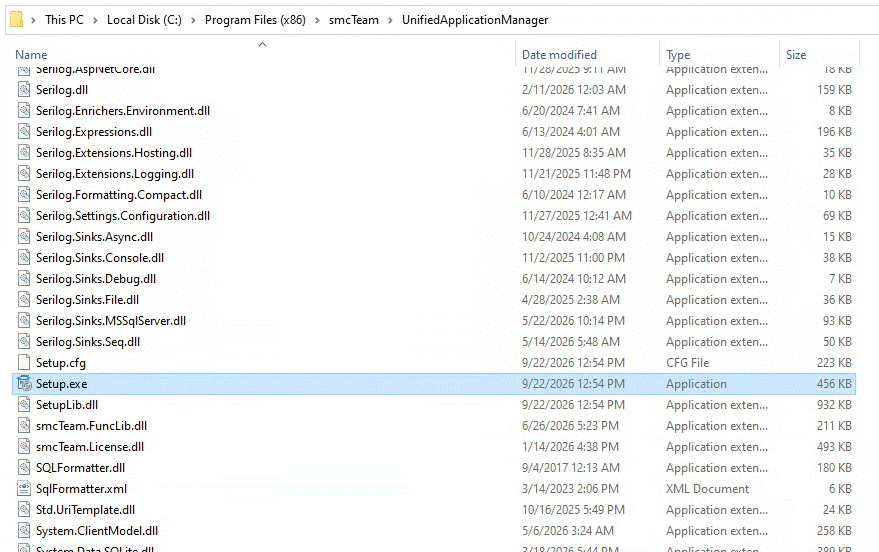Click the Std.UriTemplate.dll file icon
879x552 pixels.
tap(24, 510)
